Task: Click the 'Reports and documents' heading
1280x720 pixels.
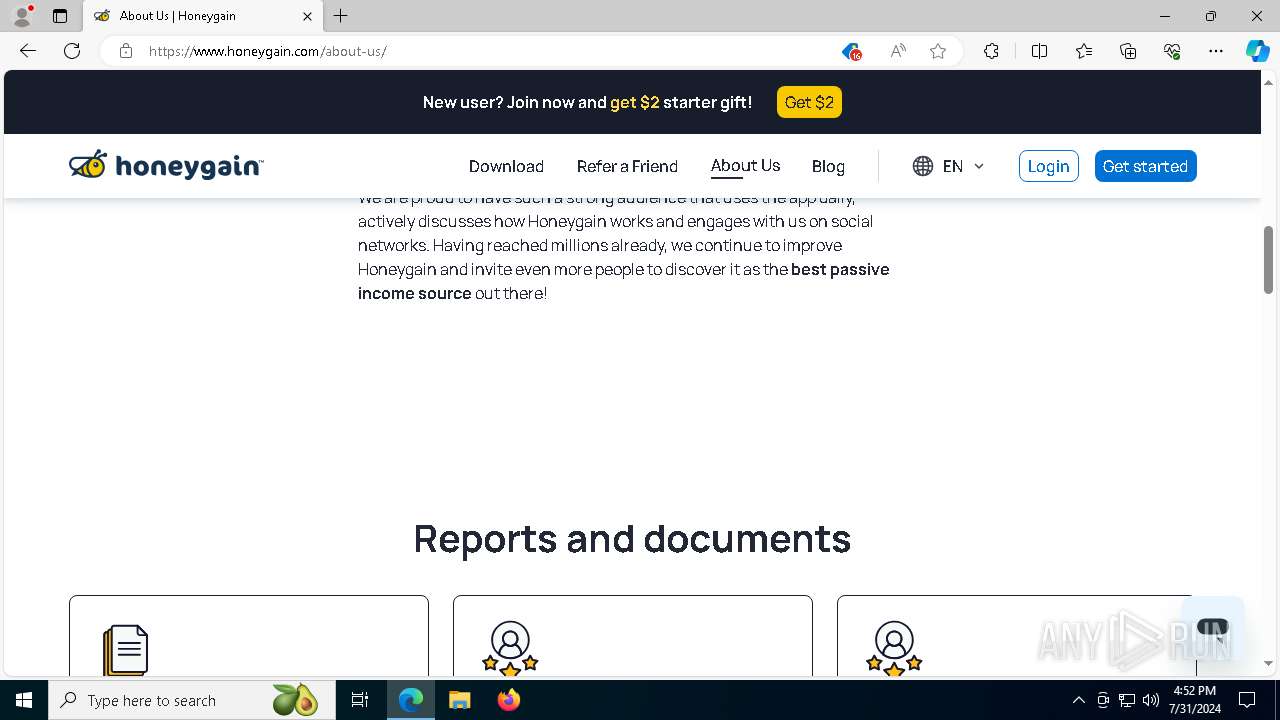Action: [632, 538]
